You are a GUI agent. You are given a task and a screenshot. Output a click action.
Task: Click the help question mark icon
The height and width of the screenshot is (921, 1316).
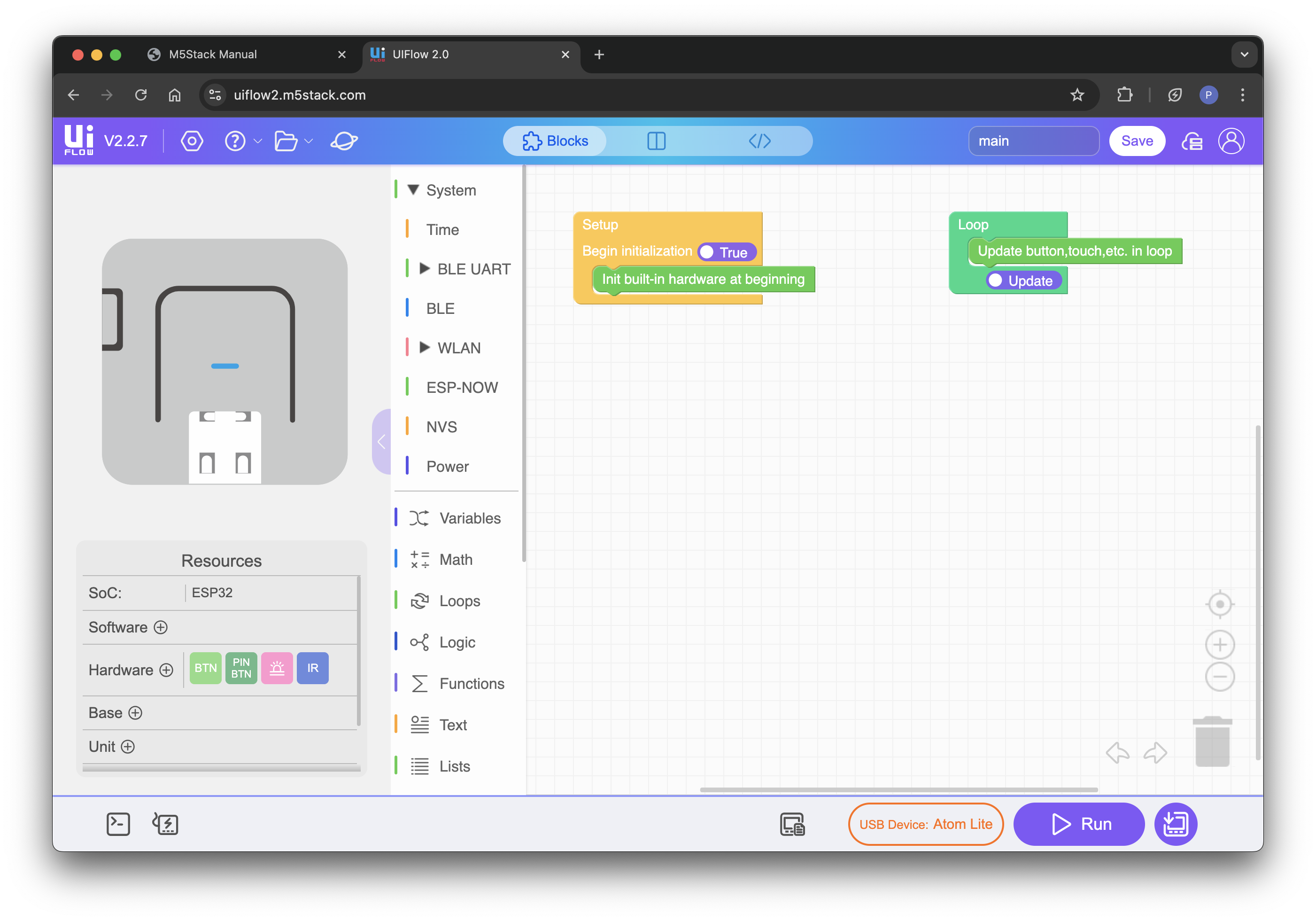235,141
